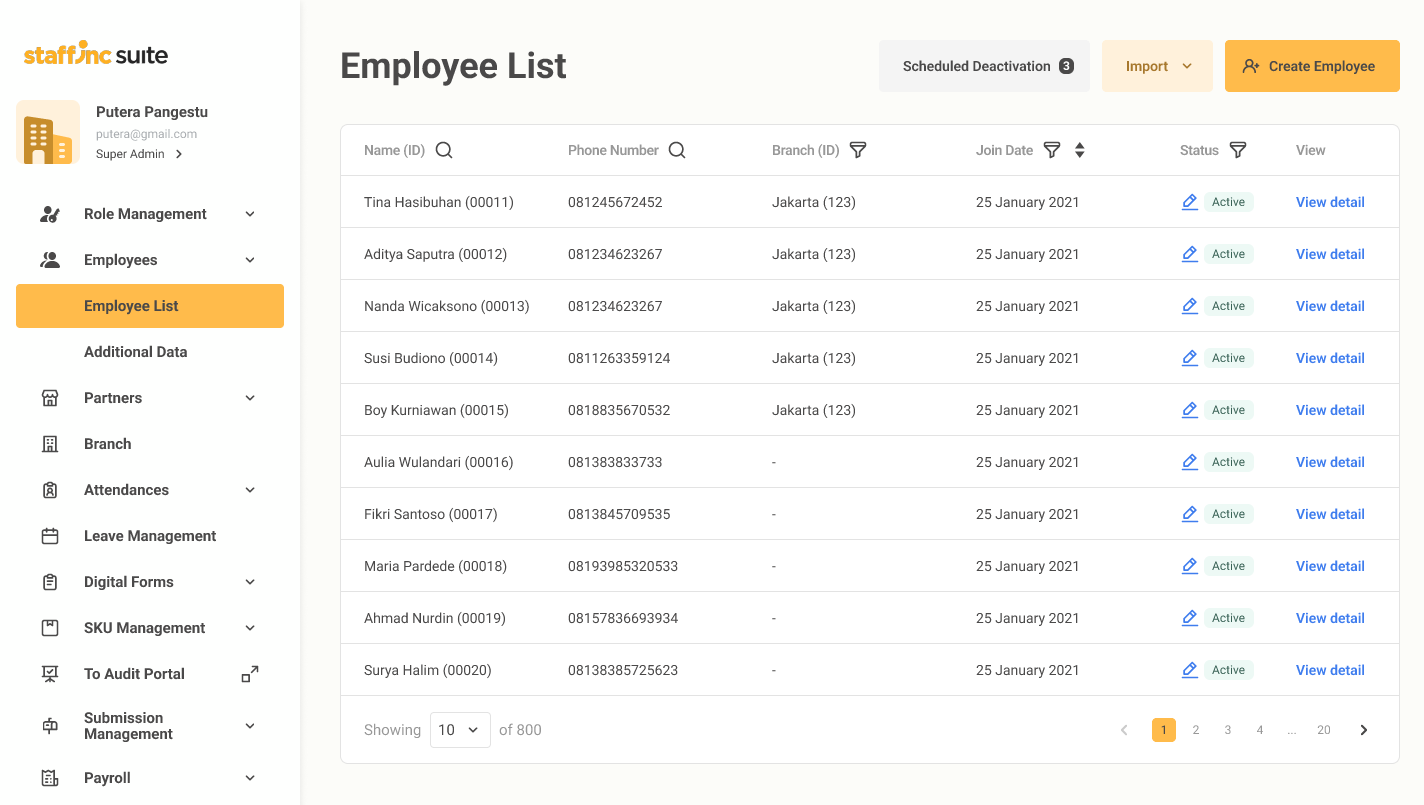Click the Phone Number search icon
The image size is (1424, 805).
(677, 150)
